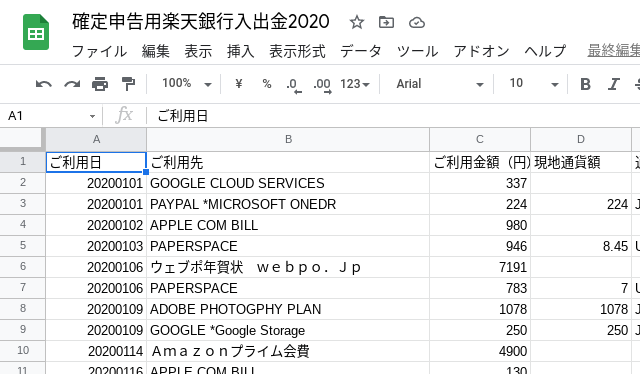Screen dimensions: 640x374
Task: Select cell Amazonプライム会費
Action: [x=288, y=351]
